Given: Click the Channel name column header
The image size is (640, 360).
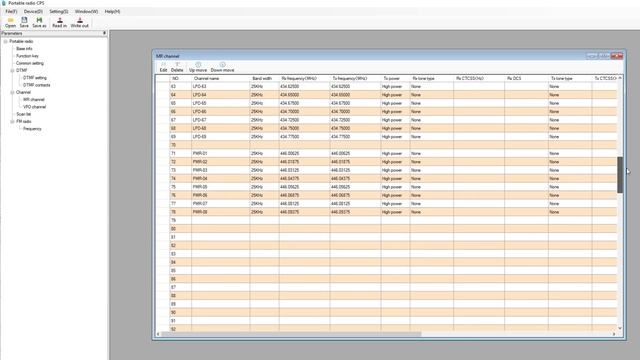Looking at the screenshot, I should click(220, 78).
